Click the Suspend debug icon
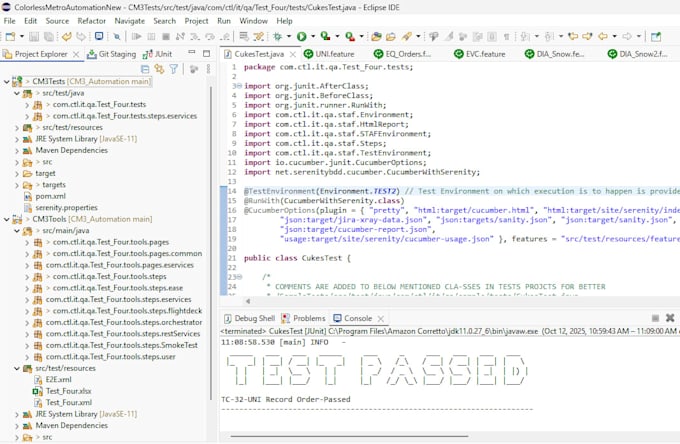 coord(151,36)
